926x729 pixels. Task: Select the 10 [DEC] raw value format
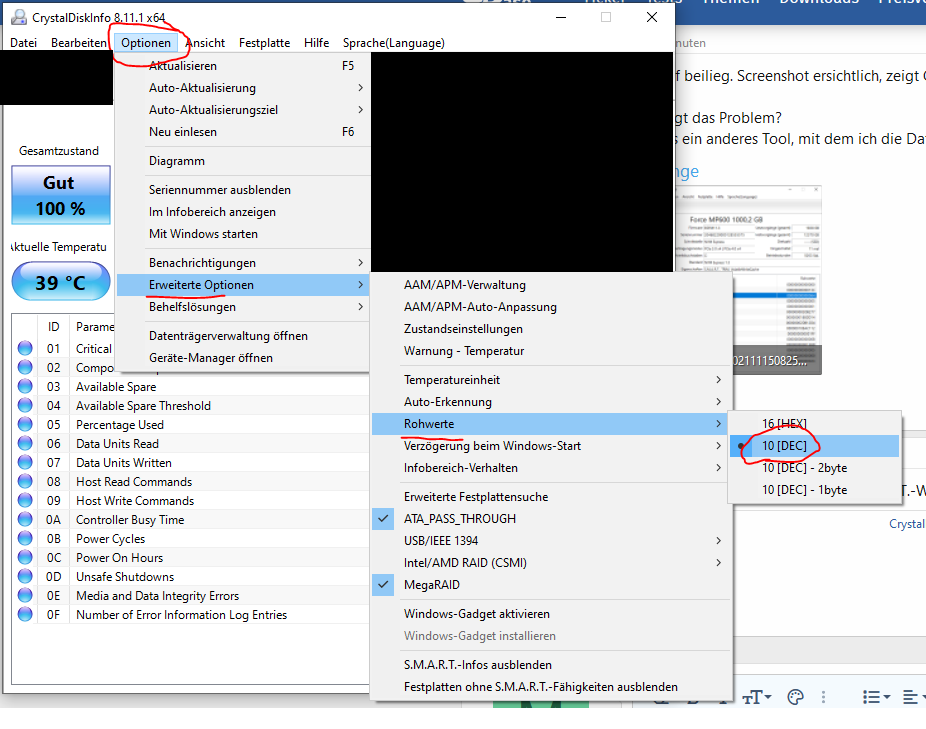(814, 445)
